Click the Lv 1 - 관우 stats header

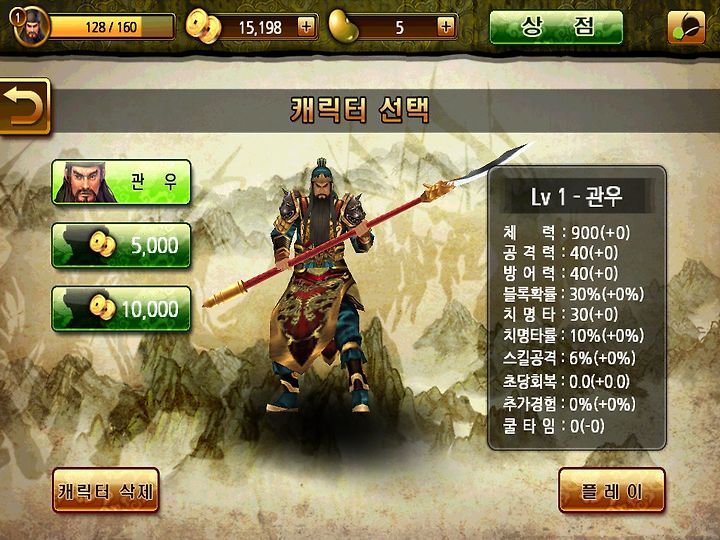[x=577, y=196]
